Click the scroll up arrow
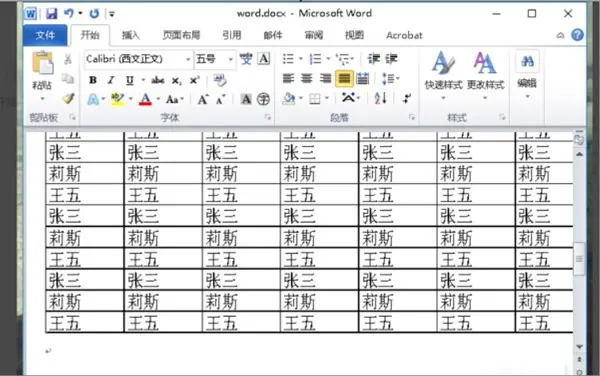 tap(579, 154)
